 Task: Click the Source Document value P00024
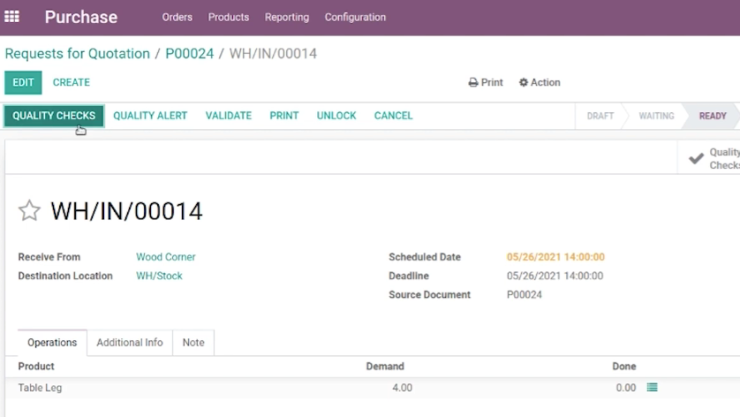[x=524, y=295]
